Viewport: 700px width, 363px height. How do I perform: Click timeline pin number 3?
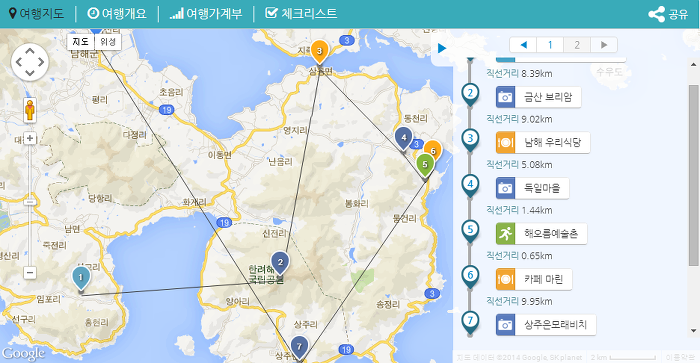coord(470,140)
